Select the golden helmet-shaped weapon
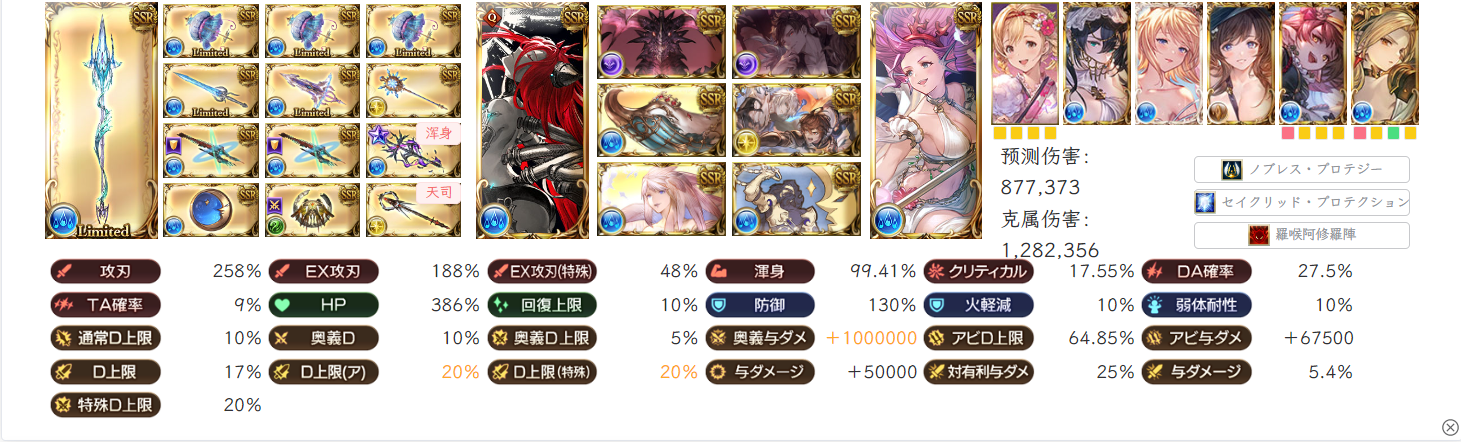The height and width of the screenshot is (442, 1461). pyautogui.click(x=312, y=210)
